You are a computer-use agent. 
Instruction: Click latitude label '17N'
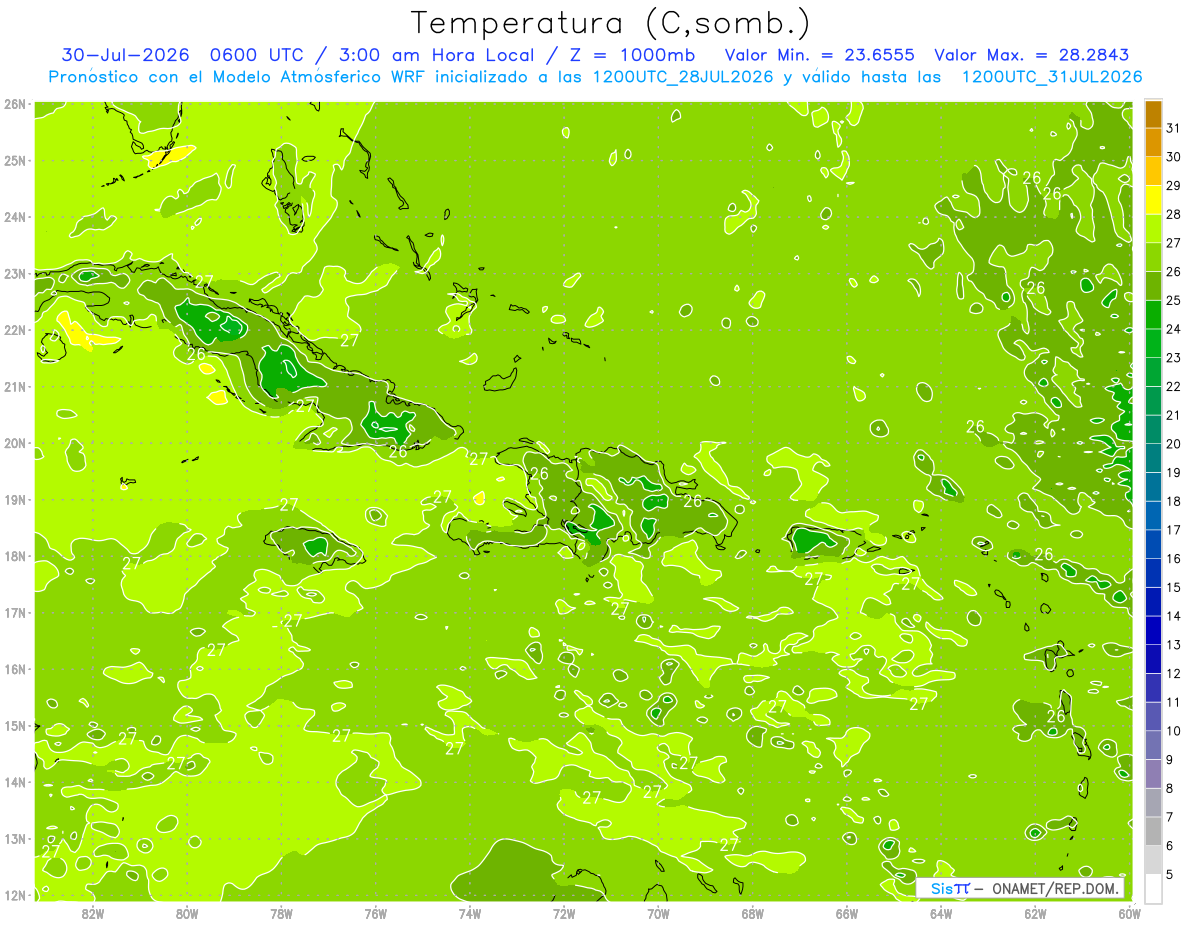14,612
